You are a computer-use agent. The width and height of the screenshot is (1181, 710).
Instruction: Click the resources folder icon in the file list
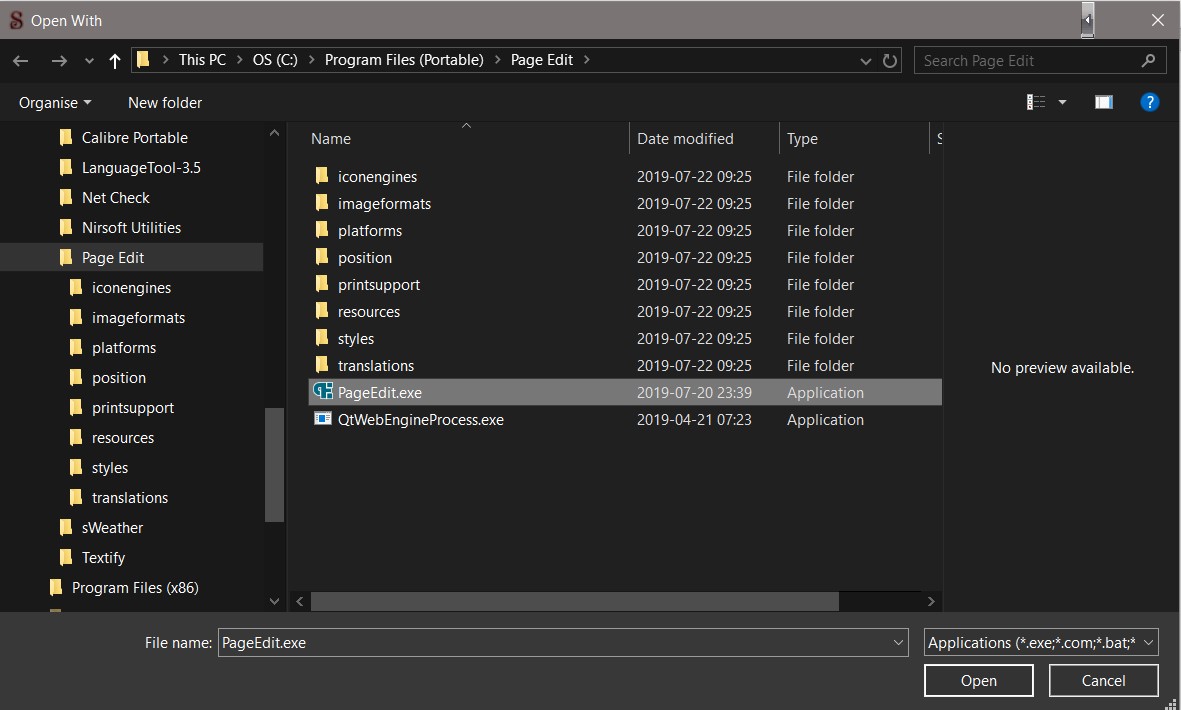322,312
